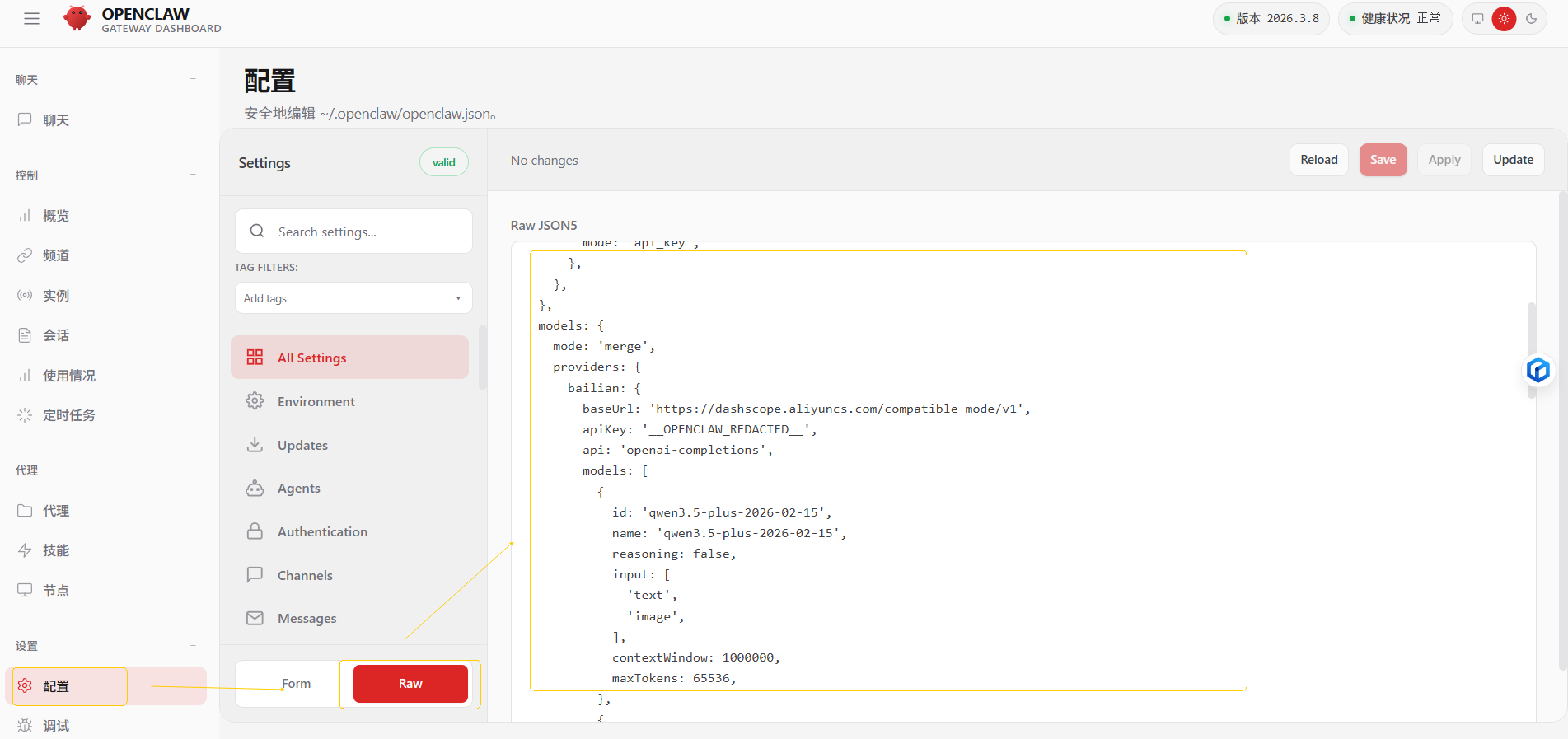
Task: Open the 实例 broadcast icon
Action: coord(25,295)
